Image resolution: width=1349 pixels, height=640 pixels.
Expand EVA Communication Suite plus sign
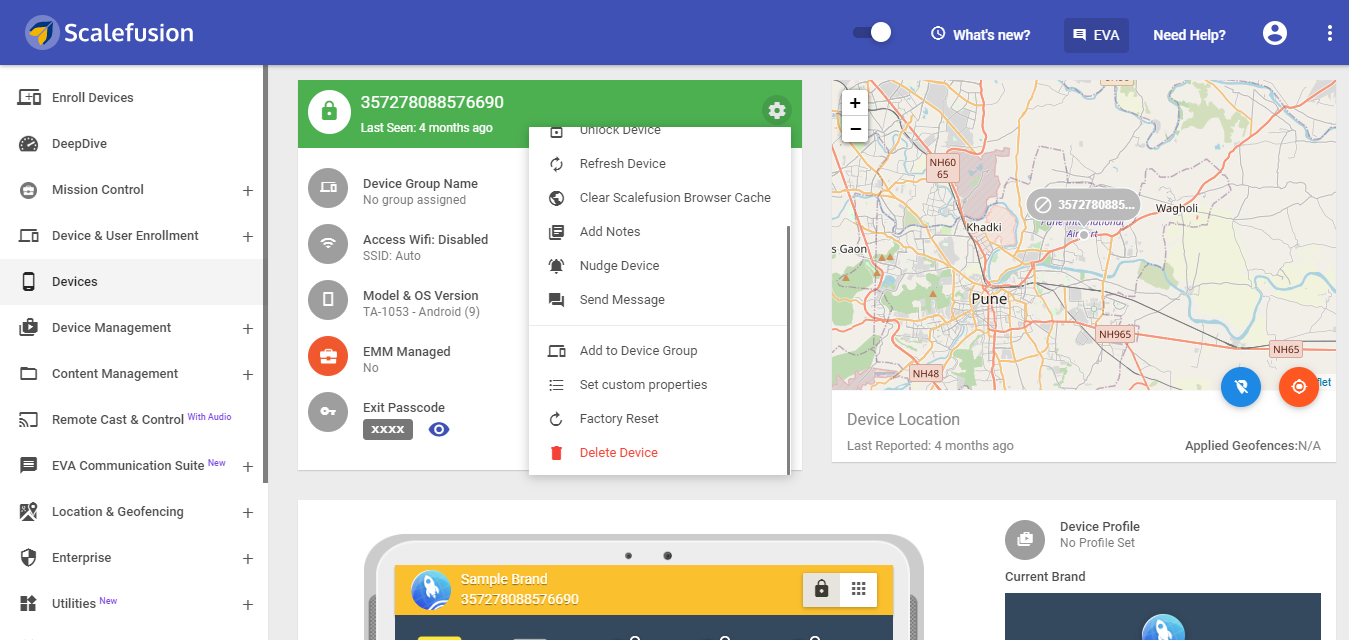pos(248,466)
